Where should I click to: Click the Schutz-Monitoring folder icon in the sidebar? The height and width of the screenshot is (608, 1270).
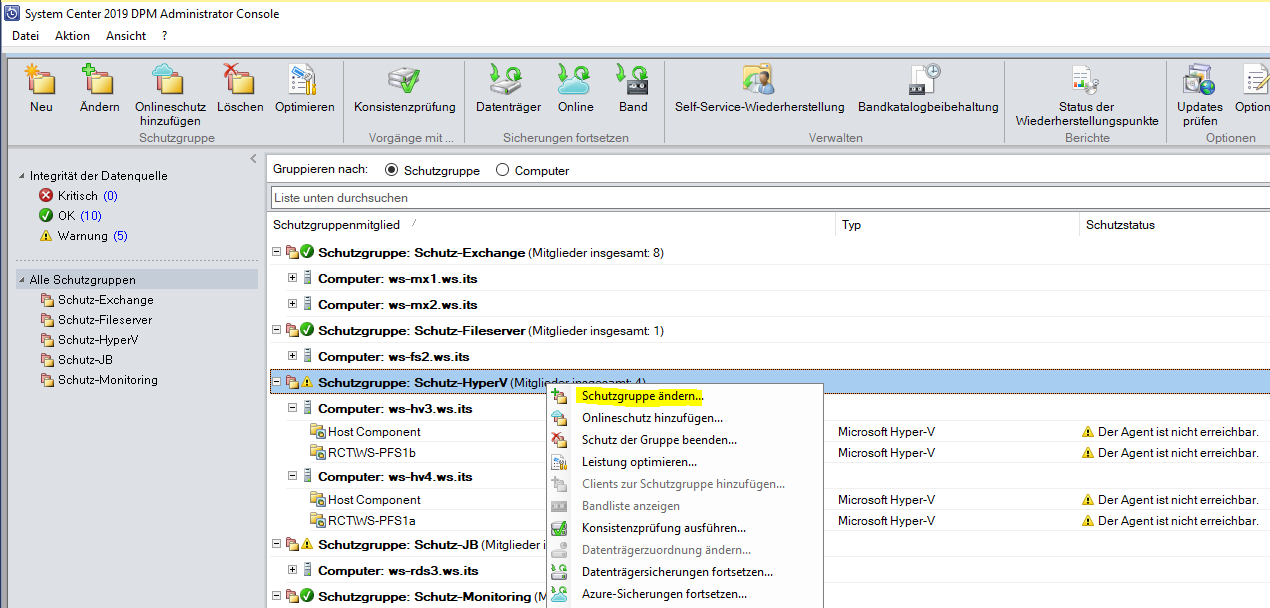[x=47, y=380]
